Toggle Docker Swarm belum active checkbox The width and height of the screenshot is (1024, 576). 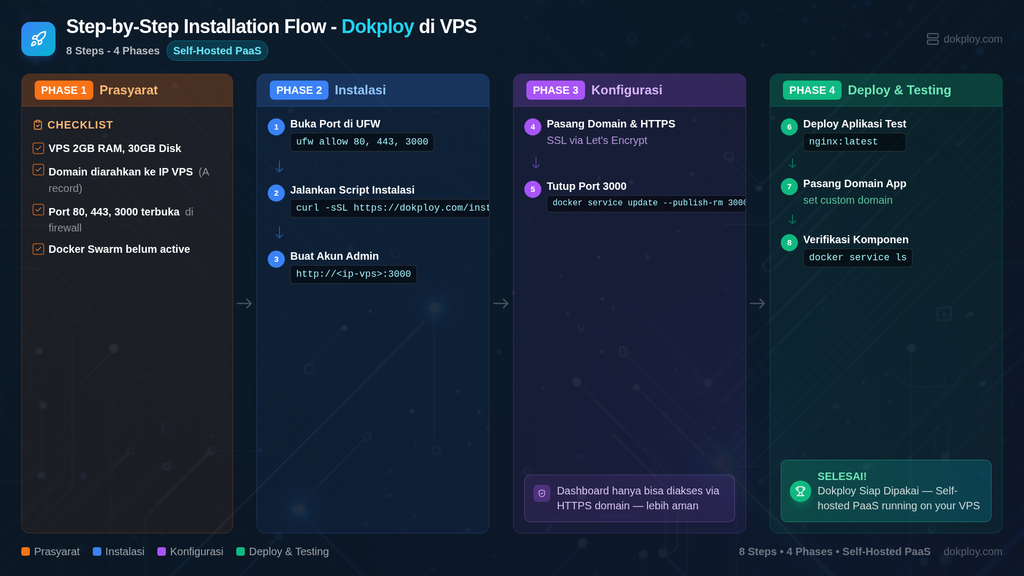pos(39,249)
